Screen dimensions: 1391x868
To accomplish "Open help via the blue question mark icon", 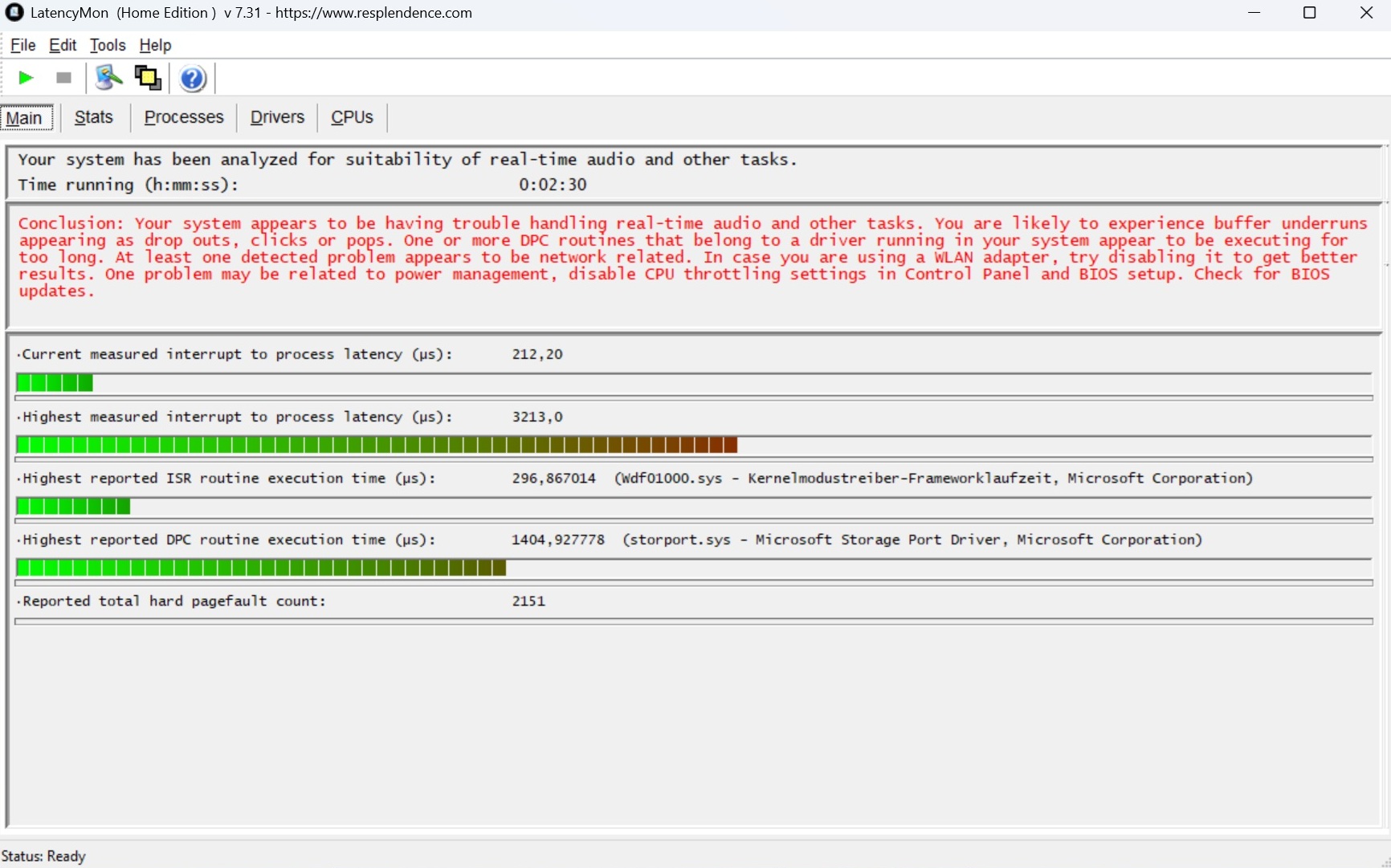I will (x=193, y=79).
